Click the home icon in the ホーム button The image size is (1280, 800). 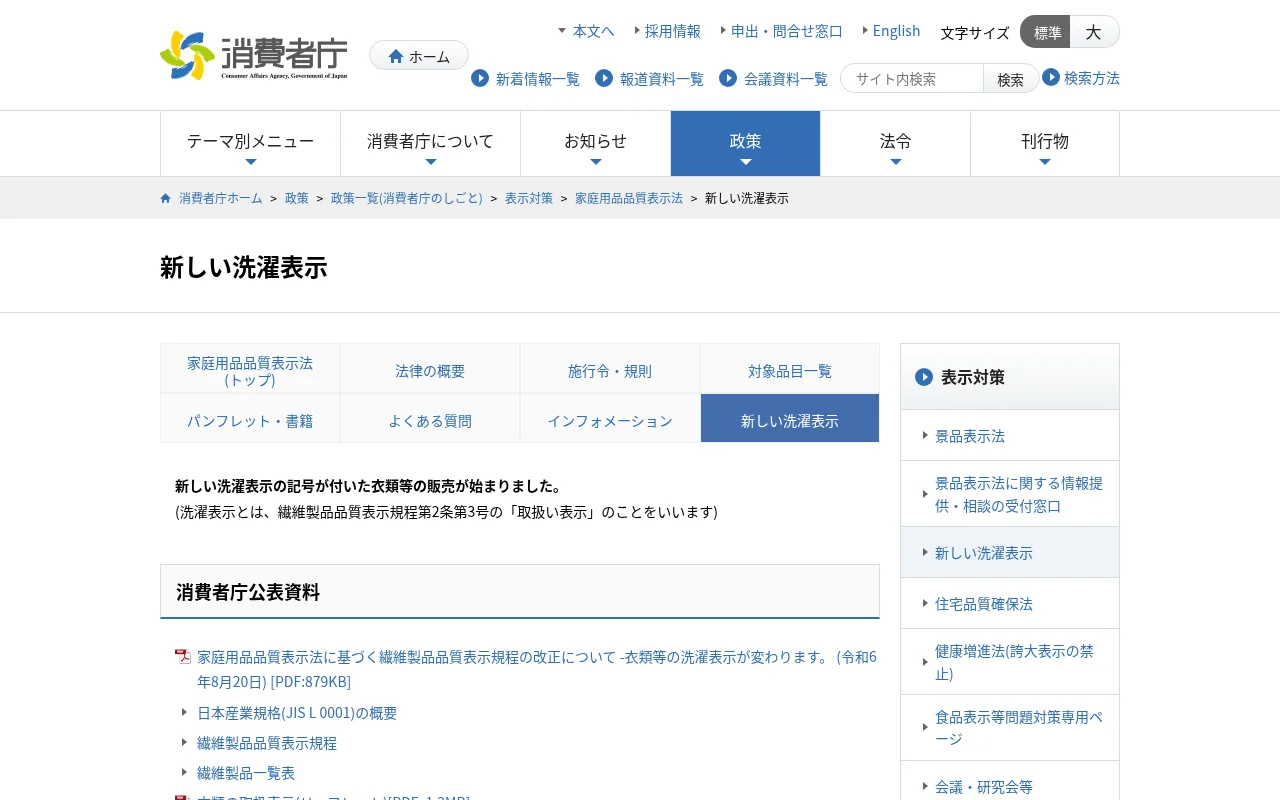396,56
